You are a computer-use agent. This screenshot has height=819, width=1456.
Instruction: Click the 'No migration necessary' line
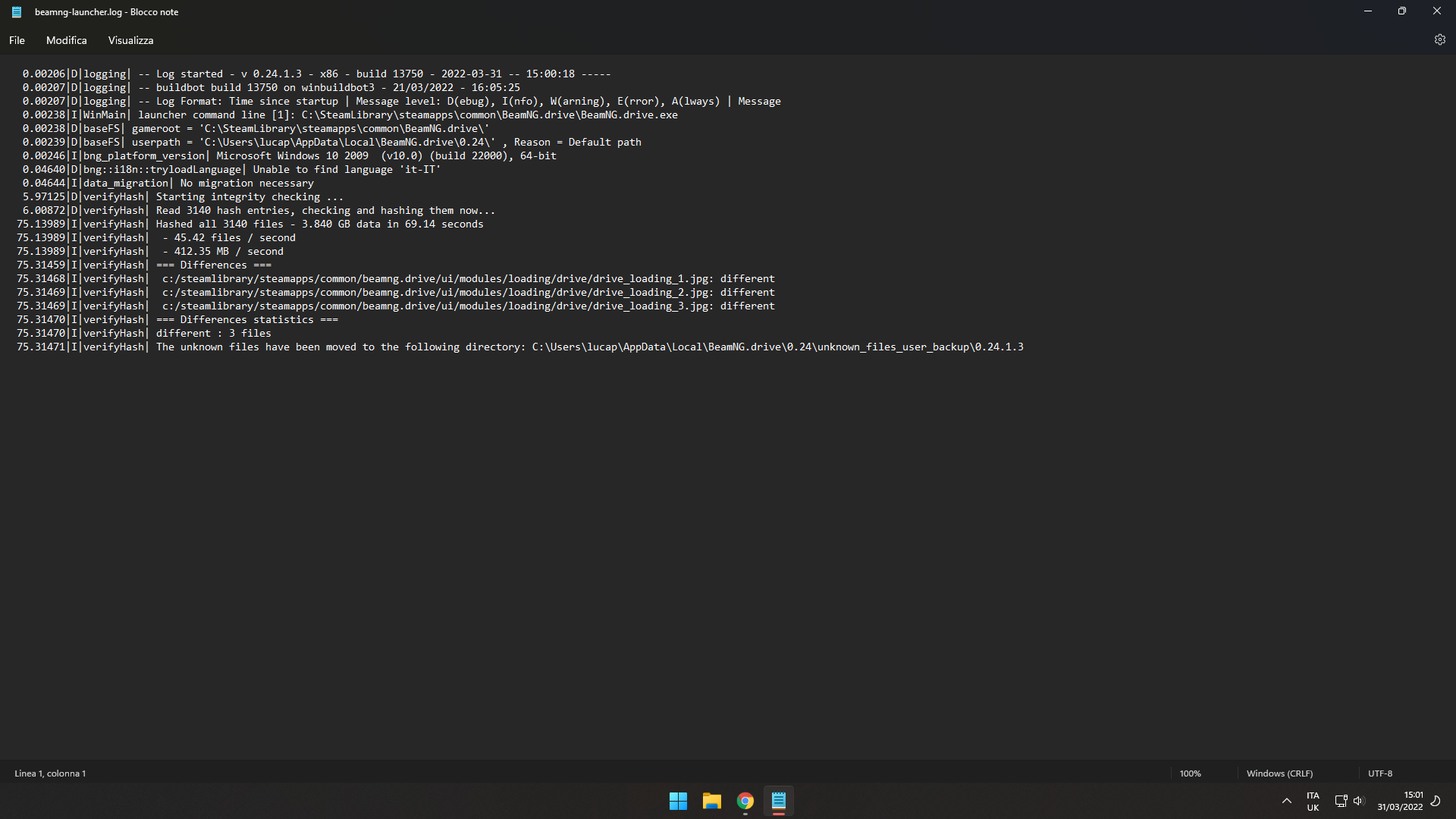(168, 183)
